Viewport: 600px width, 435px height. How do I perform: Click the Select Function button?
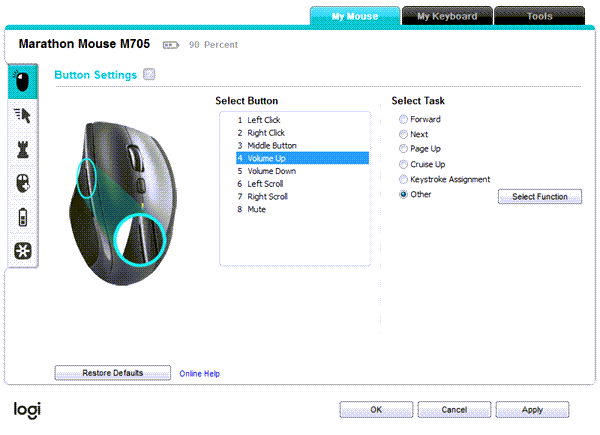[540, 197]
